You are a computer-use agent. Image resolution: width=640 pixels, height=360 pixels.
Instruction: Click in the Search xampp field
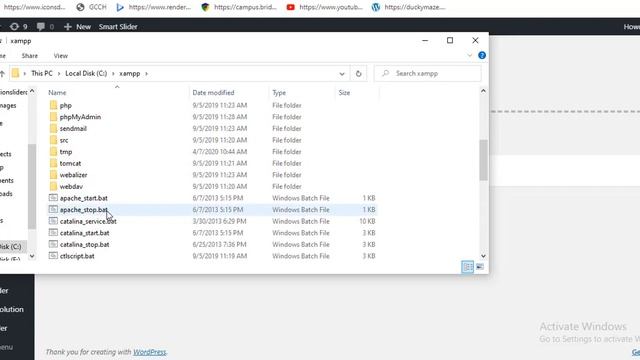click(427, 73)
